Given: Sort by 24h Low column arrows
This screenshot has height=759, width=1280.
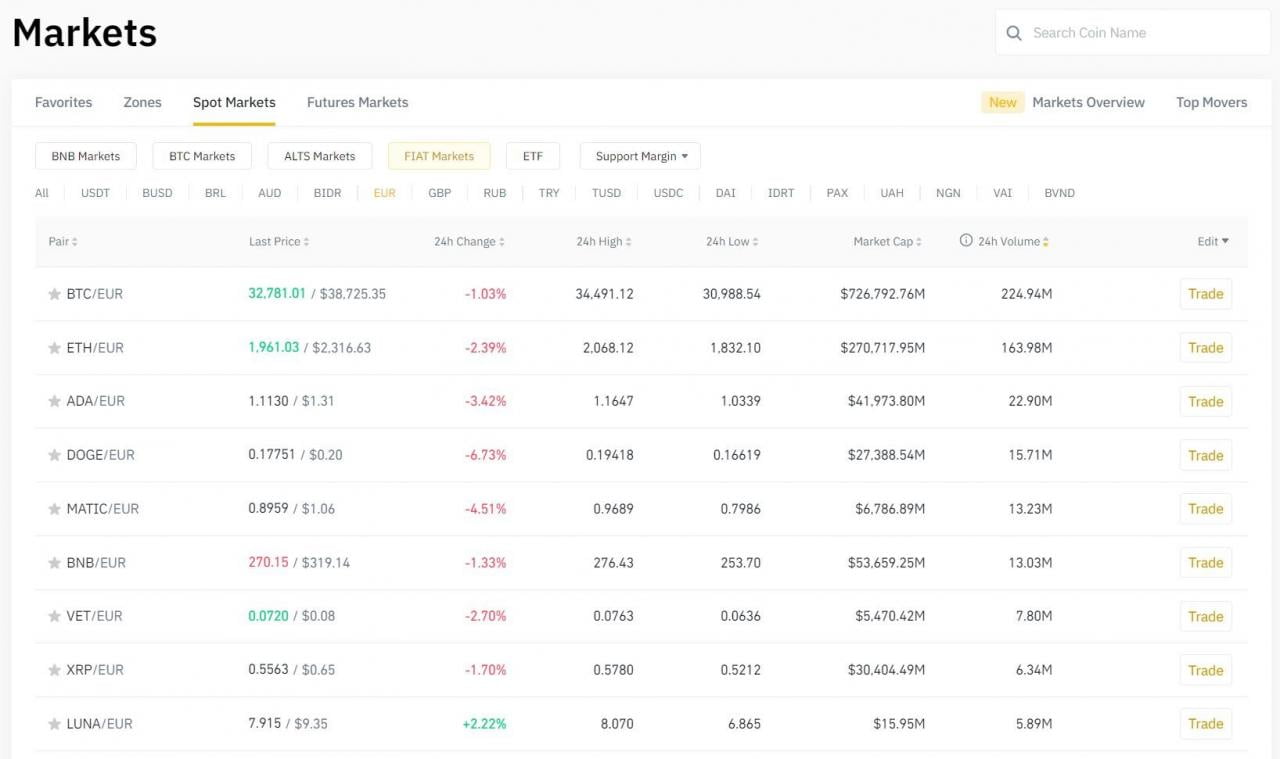Looking at the screenshot, I should pos(755,242).
